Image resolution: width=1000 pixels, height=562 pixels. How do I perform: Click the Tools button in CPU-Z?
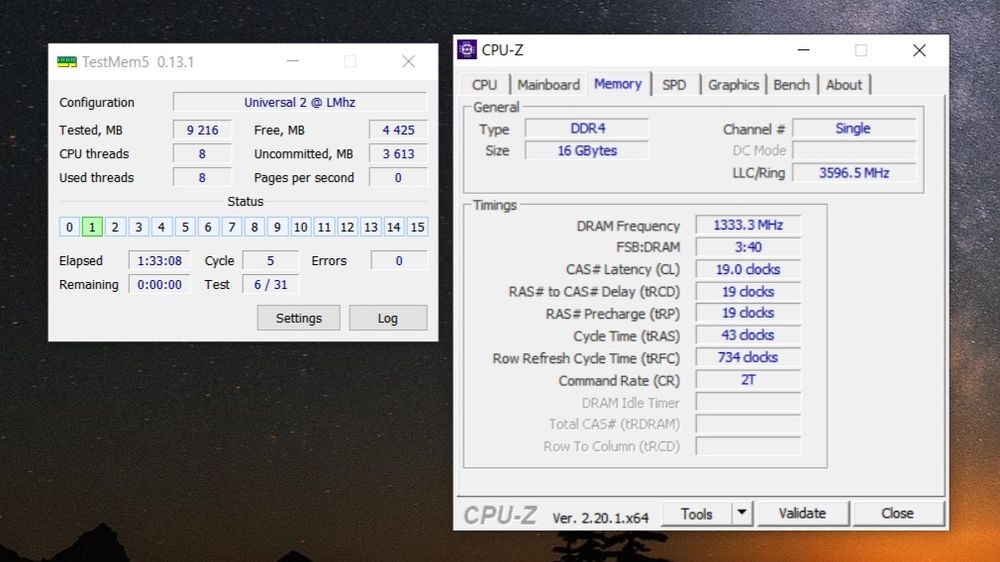(x=696, y=514)
